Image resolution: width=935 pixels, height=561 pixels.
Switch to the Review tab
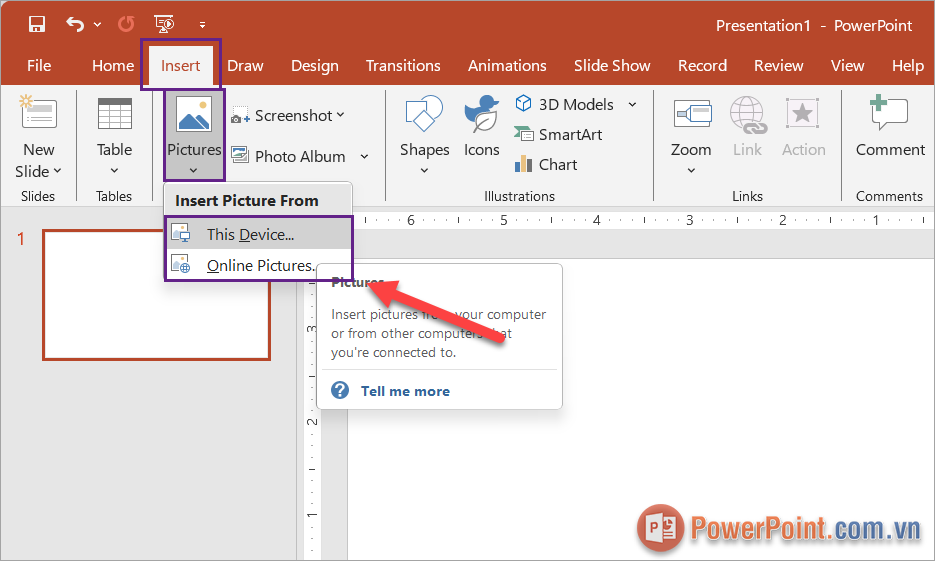[x=779, y=66]
